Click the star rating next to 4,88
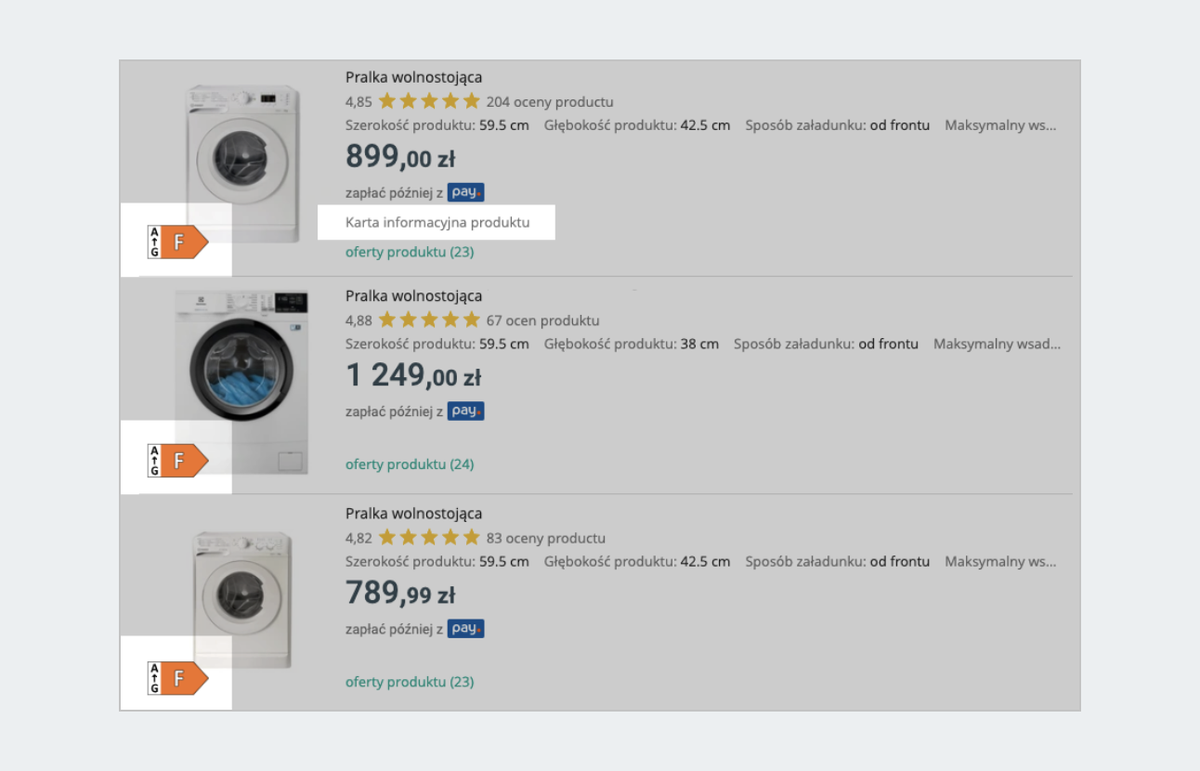This screenshot has height=771, width=1200. click(429, 321)
